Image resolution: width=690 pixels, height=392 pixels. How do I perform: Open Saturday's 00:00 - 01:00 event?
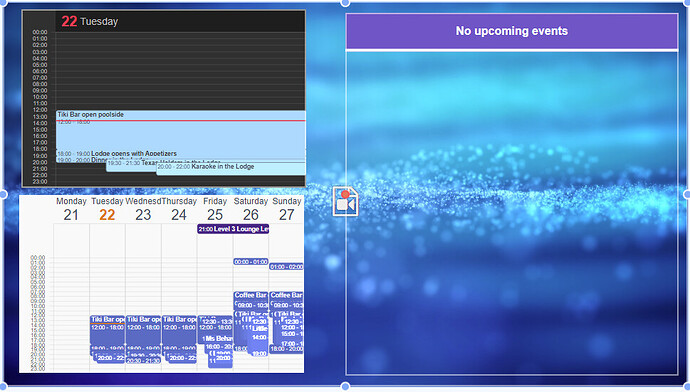(x=251, y=261)
